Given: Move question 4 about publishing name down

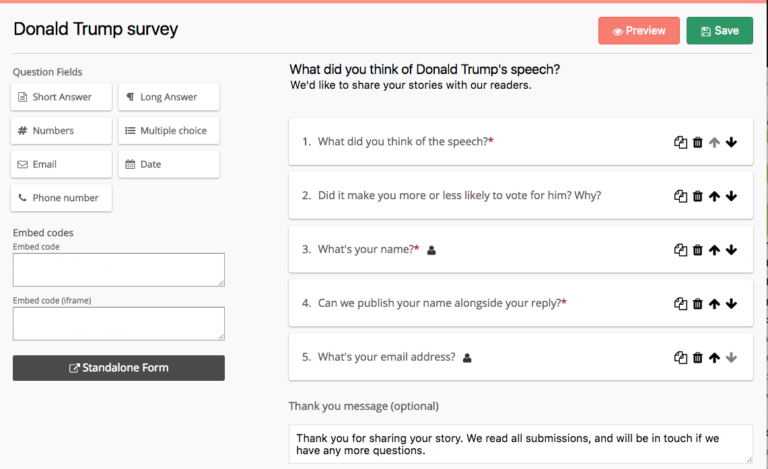Looking at the screenshot, I should pyautogui.click(x=731, y=304).
